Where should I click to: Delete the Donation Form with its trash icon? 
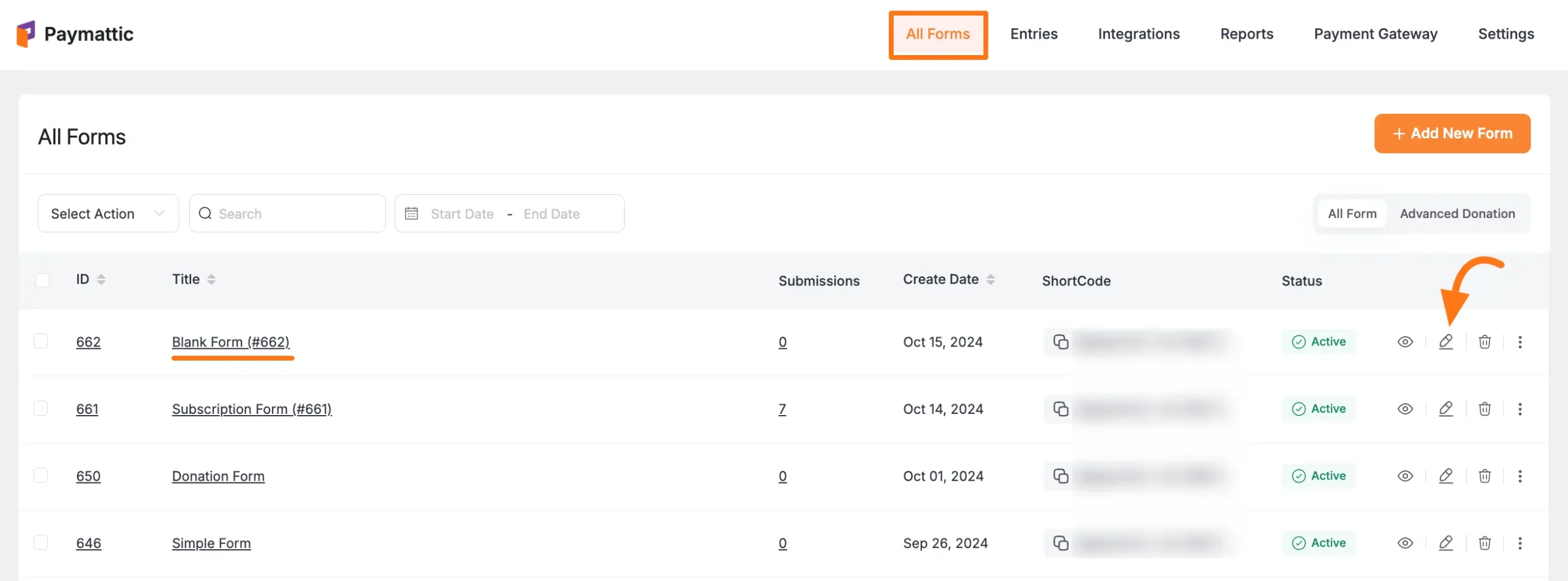1485,476
